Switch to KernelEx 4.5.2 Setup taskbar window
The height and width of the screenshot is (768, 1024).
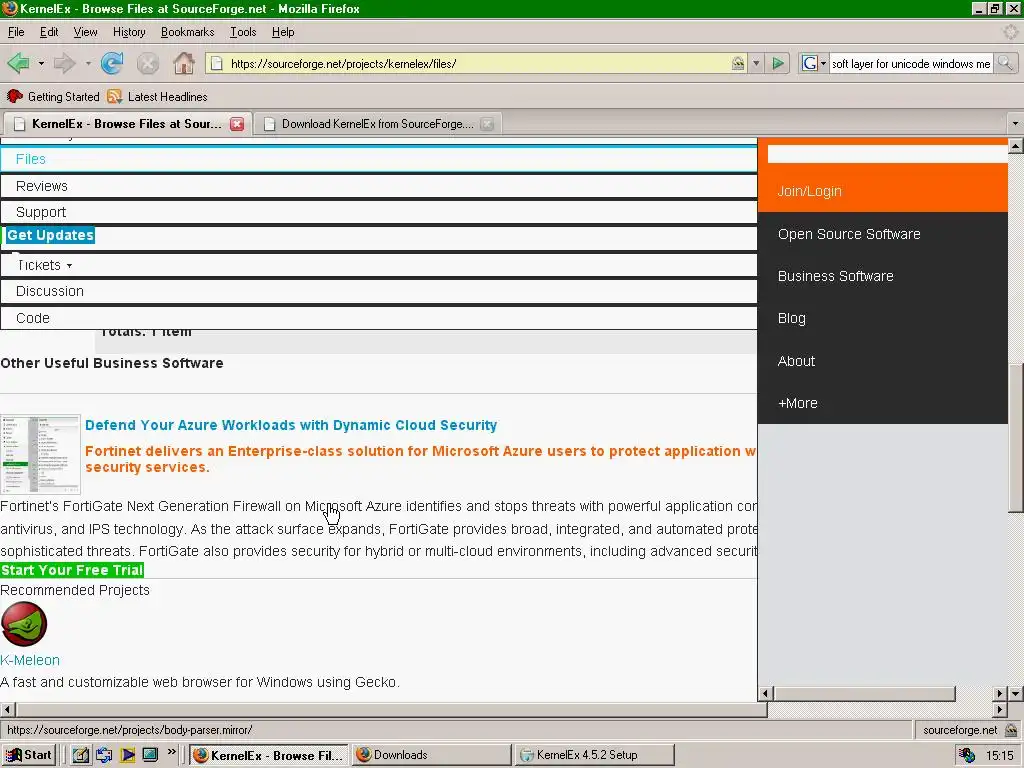click(x=594, y=755)
